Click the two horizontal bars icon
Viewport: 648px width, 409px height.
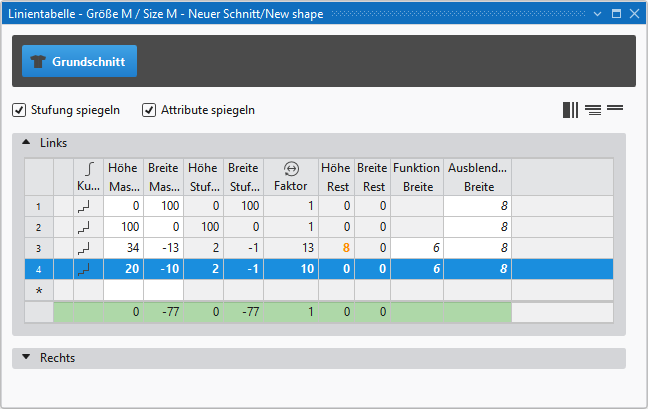coord(615,108)
